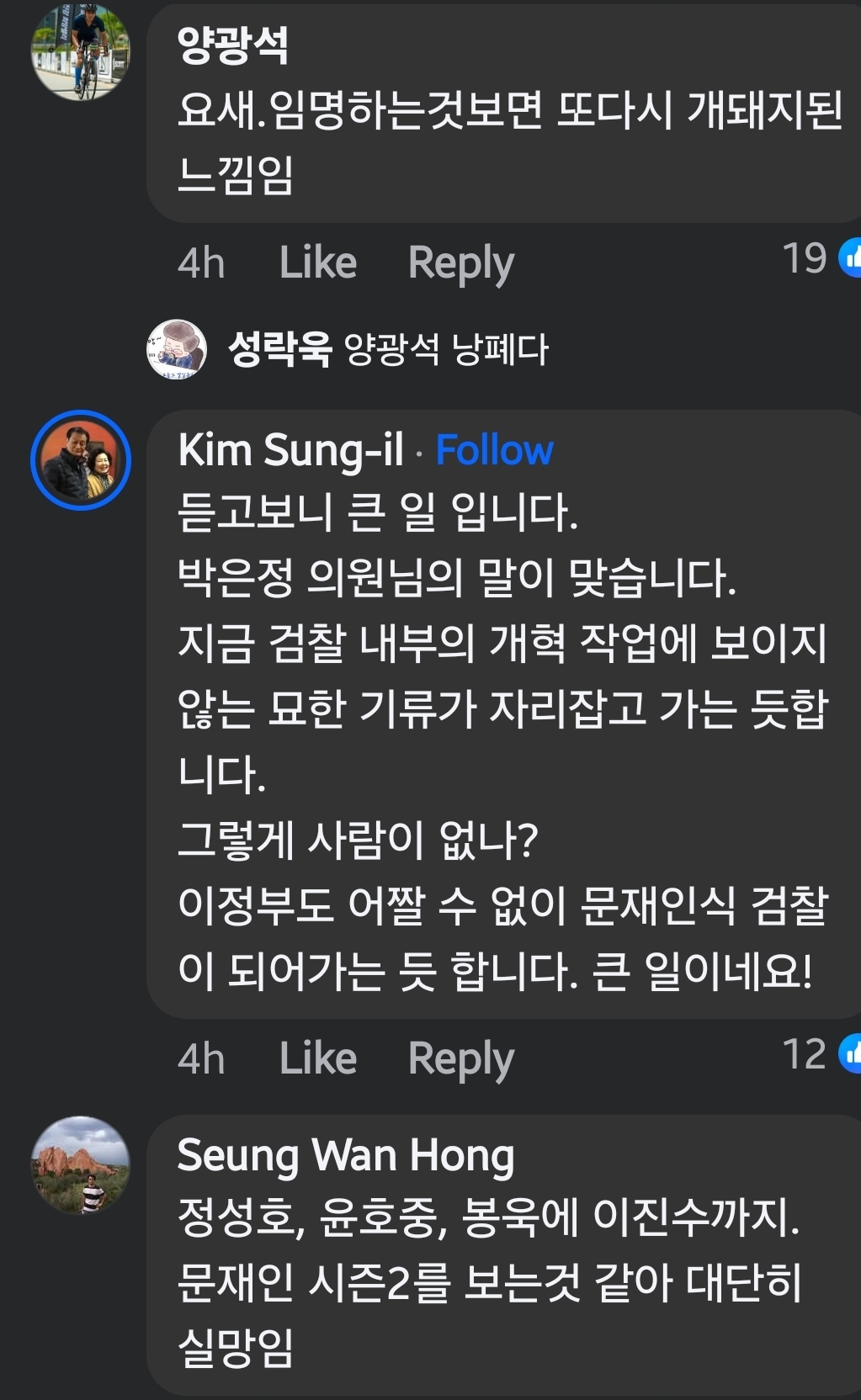The width and height of the screenshot is (861, 1400).
Task: Reply to 양광석's comment
Action: tap(461, 262)
